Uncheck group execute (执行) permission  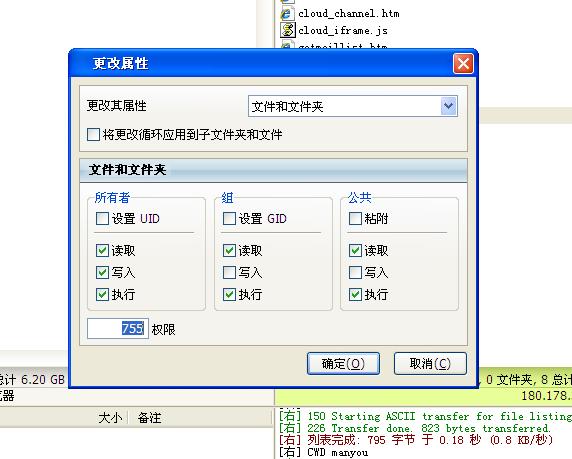229,294
